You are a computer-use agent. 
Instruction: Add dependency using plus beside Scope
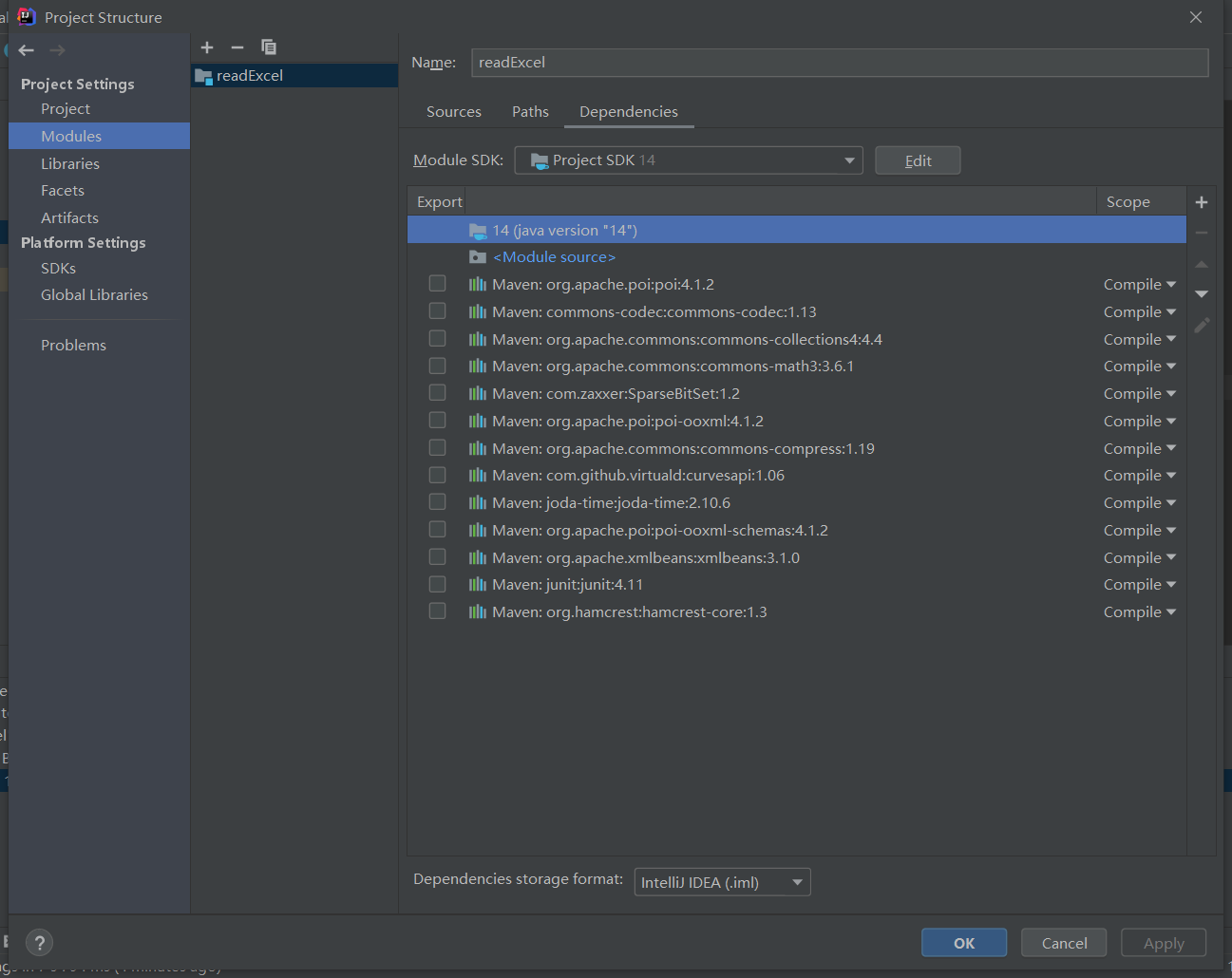point(1202,202)
